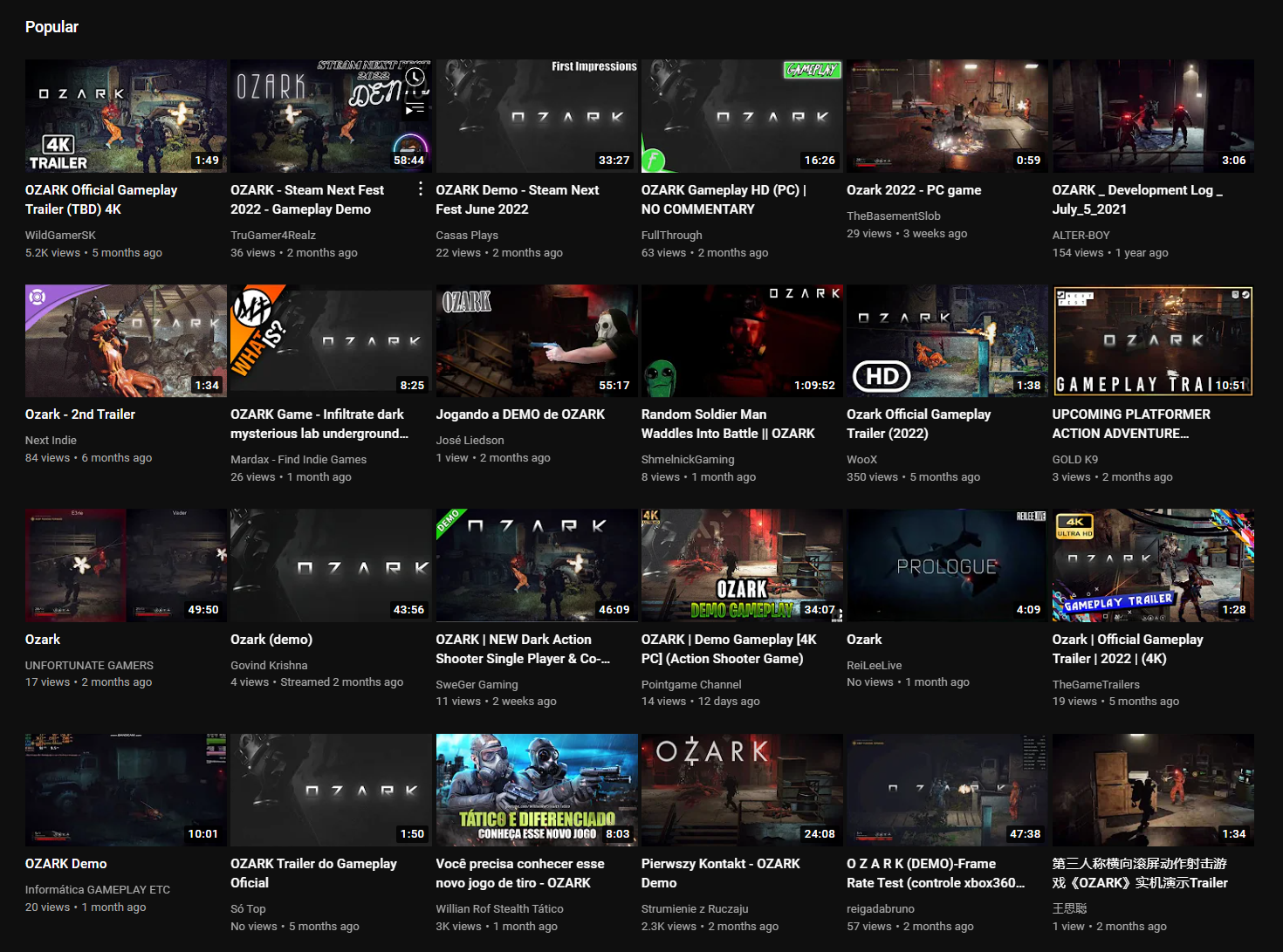Screen dimensions: 1283x952
Task: Play the Ozark 2022 - PC game thumbnail
Action: click(947, 116)
